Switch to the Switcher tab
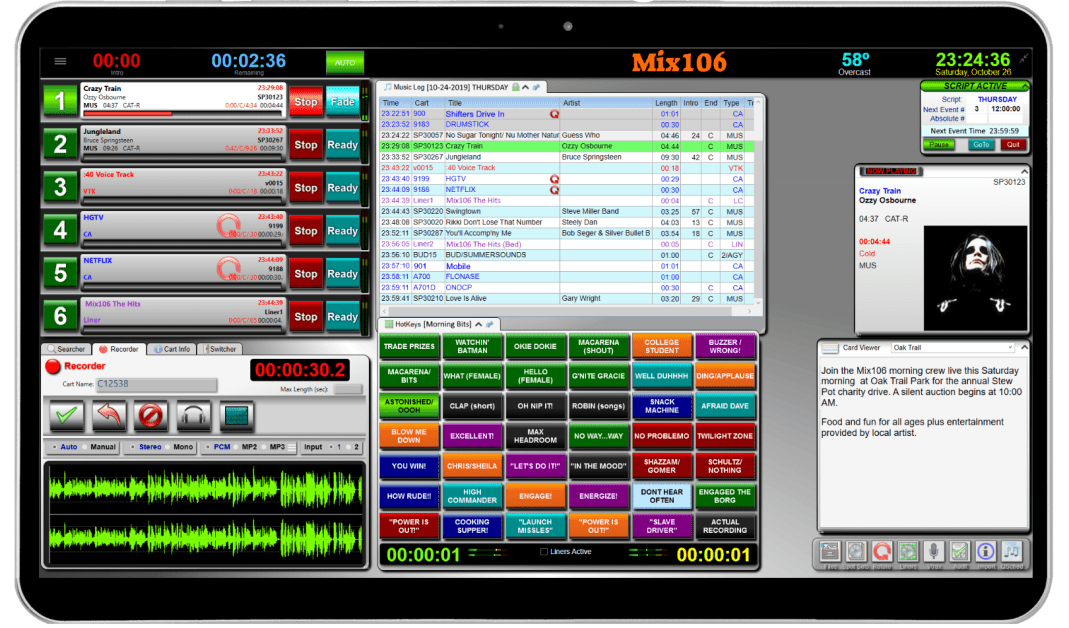 [220, 348]
